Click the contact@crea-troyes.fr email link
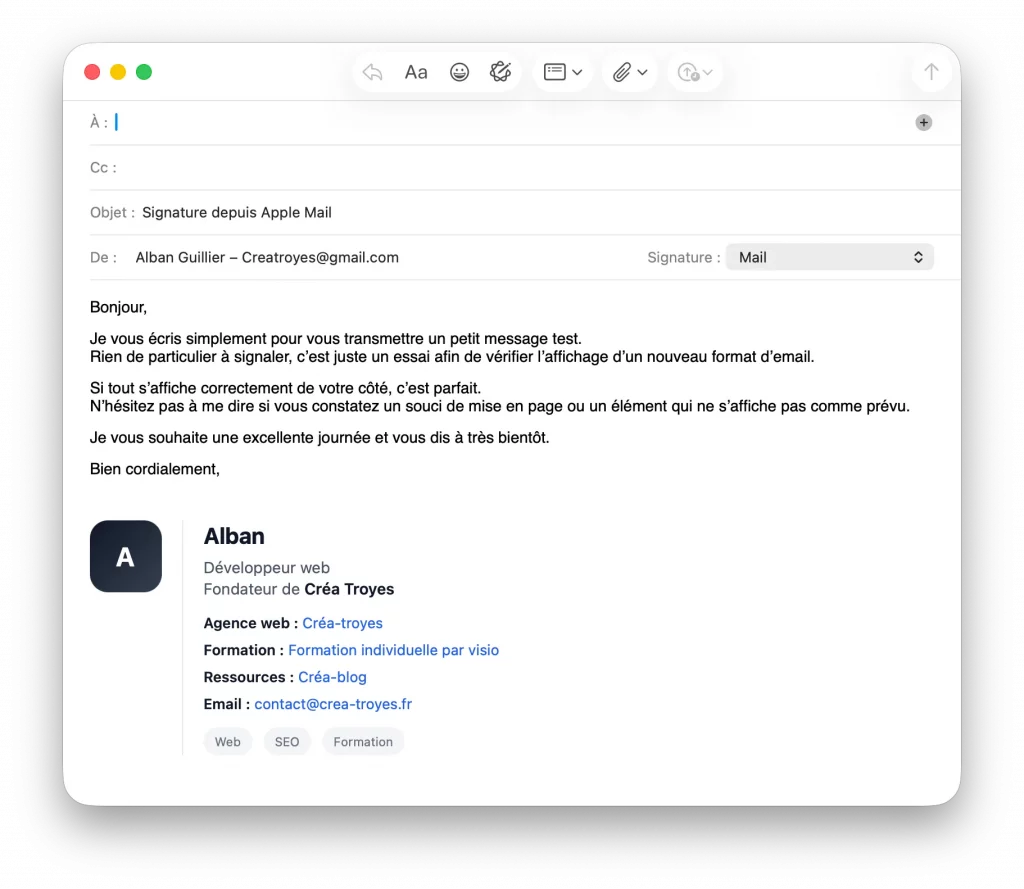Viewport: 1024px width, 889px height. 333,704
